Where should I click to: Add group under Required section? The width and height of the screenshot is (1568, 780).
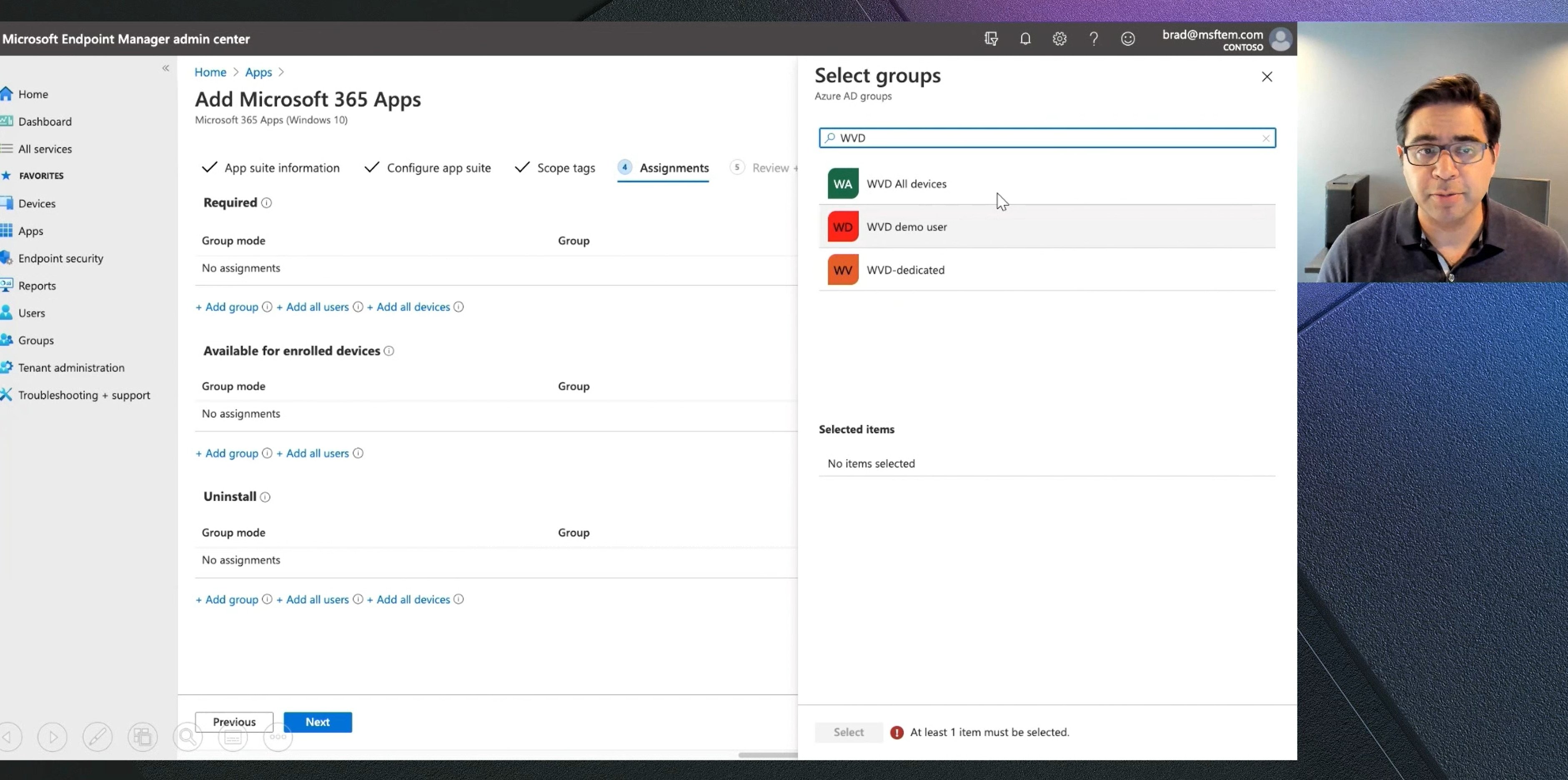point(227,307)
